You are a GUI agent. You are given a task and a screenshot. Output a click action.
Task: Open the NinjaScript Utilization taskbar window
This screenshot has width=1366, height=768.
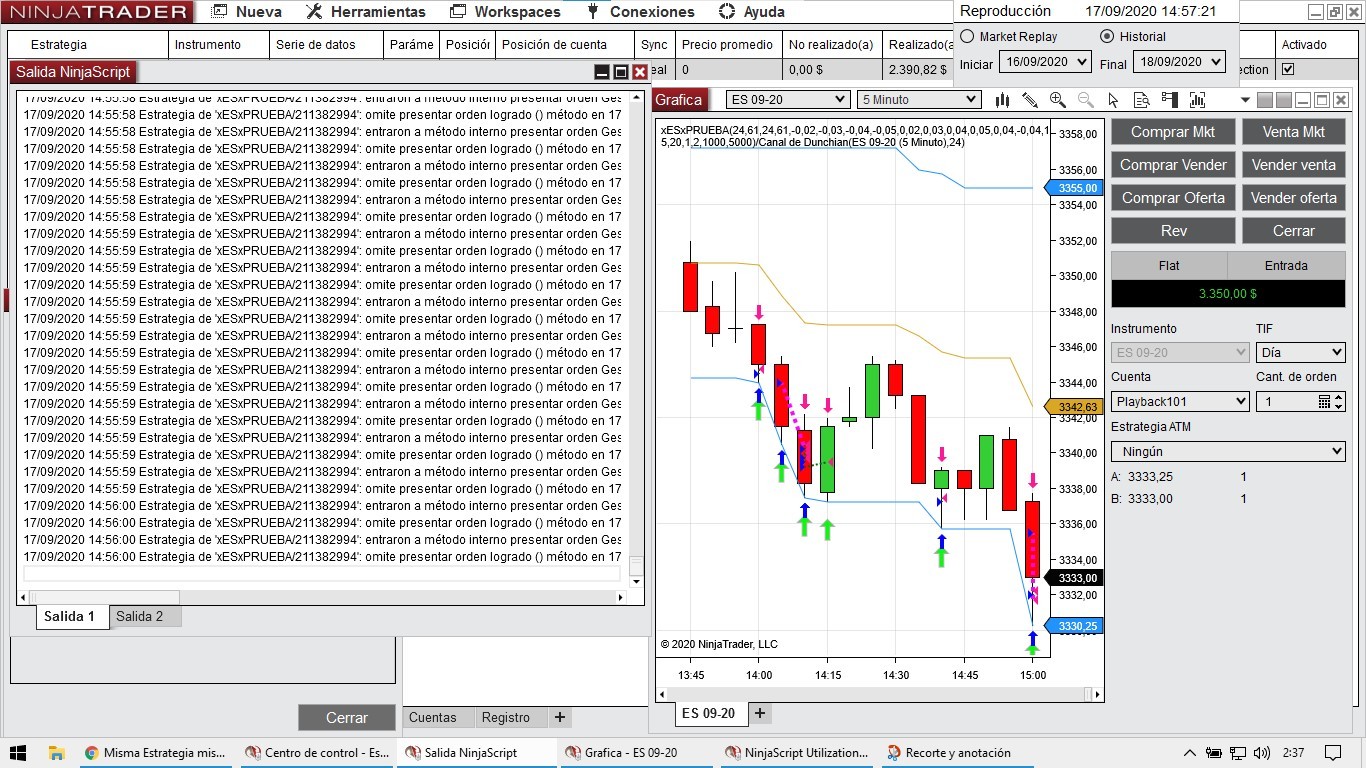798,753
